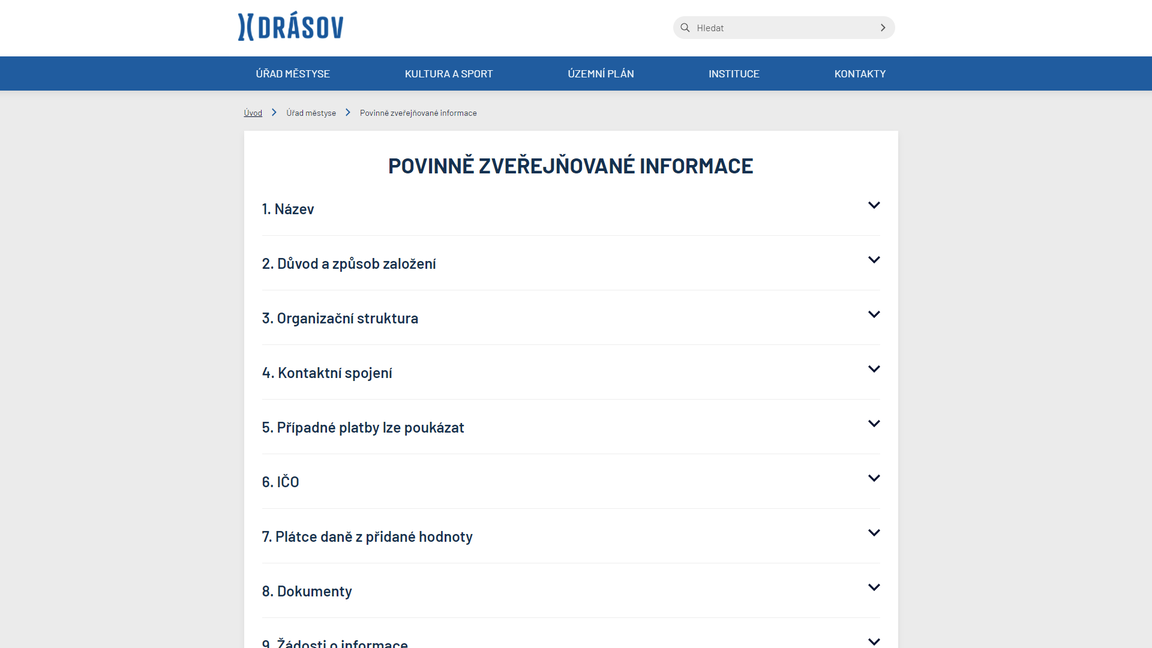
Task: Go to KONTAKTY page
Action: coord(859,73)
